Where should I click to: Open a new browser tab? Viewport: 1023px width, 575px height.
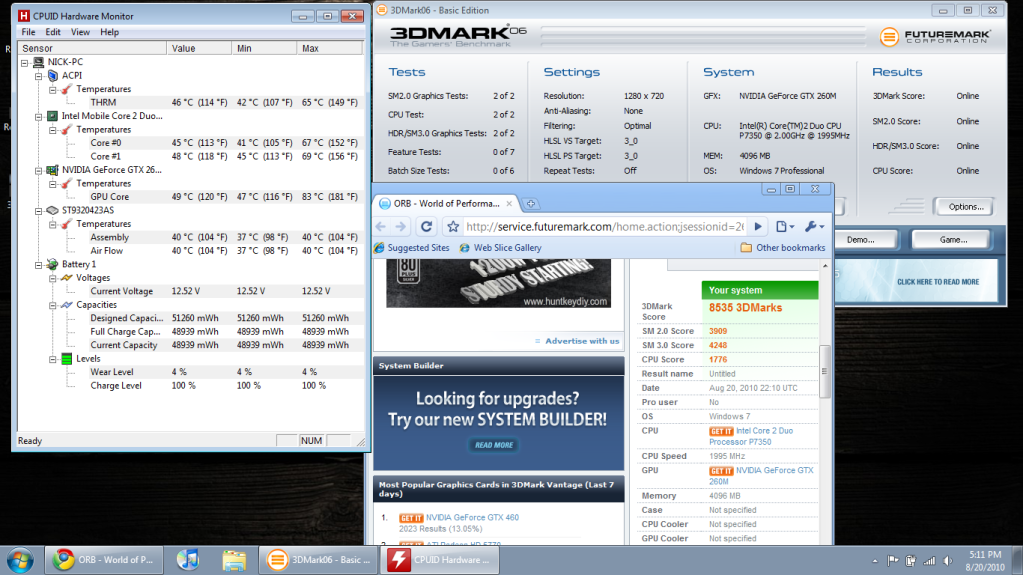531,204
